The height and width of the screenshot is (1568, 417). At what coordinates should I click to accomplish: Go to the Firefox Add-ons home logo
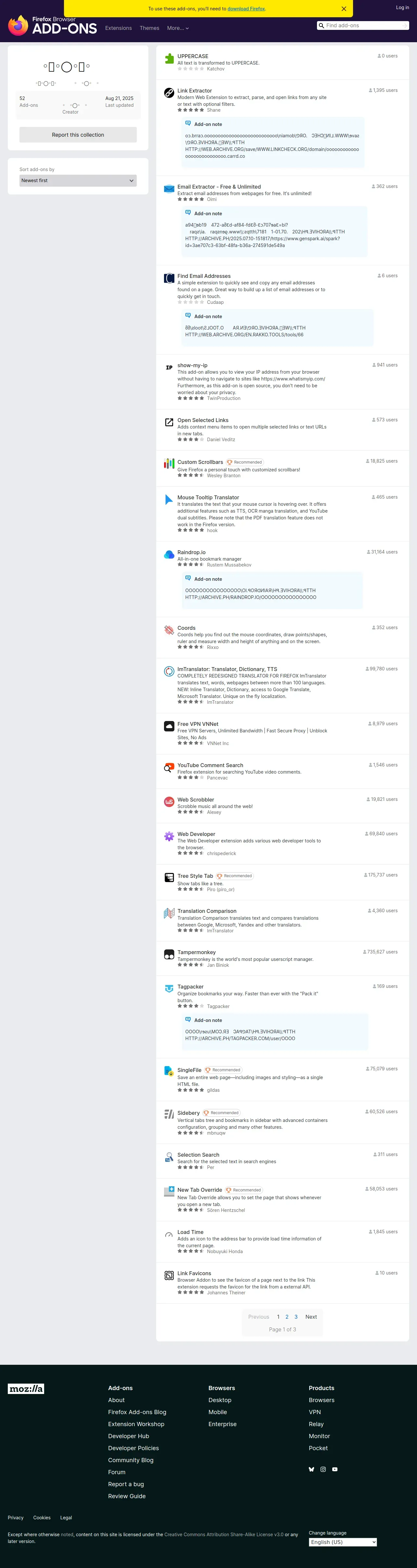(52, 26)
